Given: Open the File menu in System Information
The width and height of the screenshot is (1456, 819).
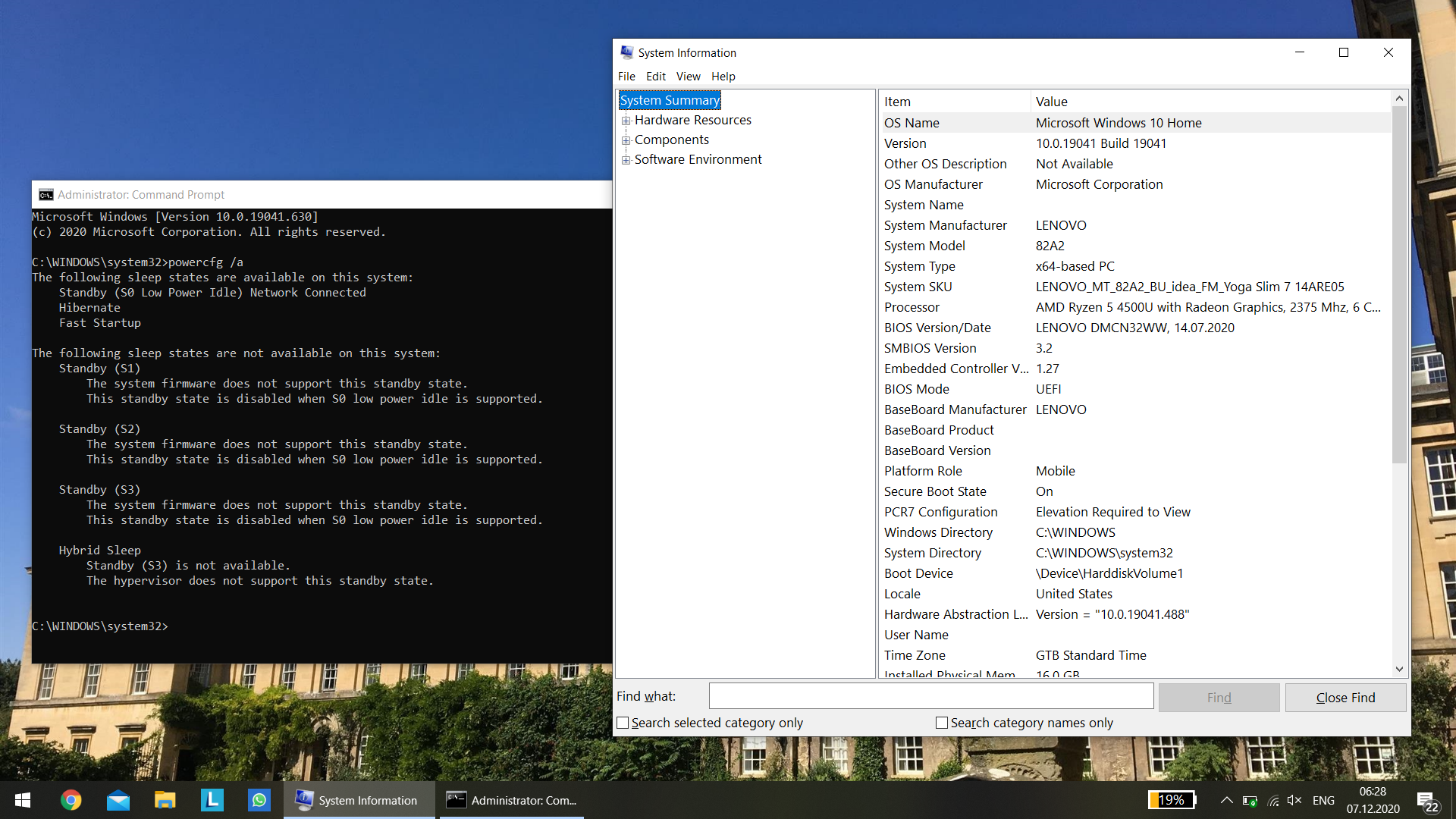Looking at the screenshot, I should pyautogui.click(x=626, y=77).
